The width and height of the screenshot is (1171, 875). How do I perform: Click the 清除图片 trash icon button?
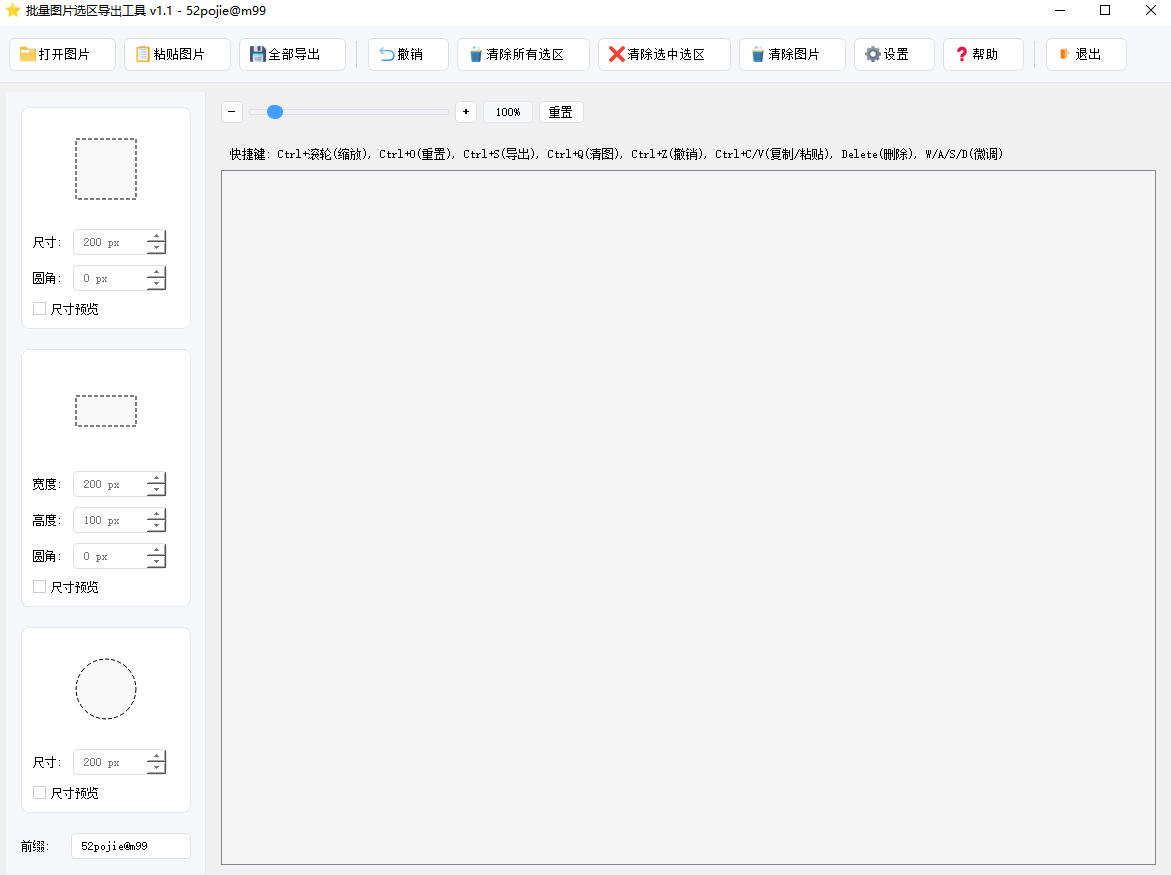tap(792, 54)
